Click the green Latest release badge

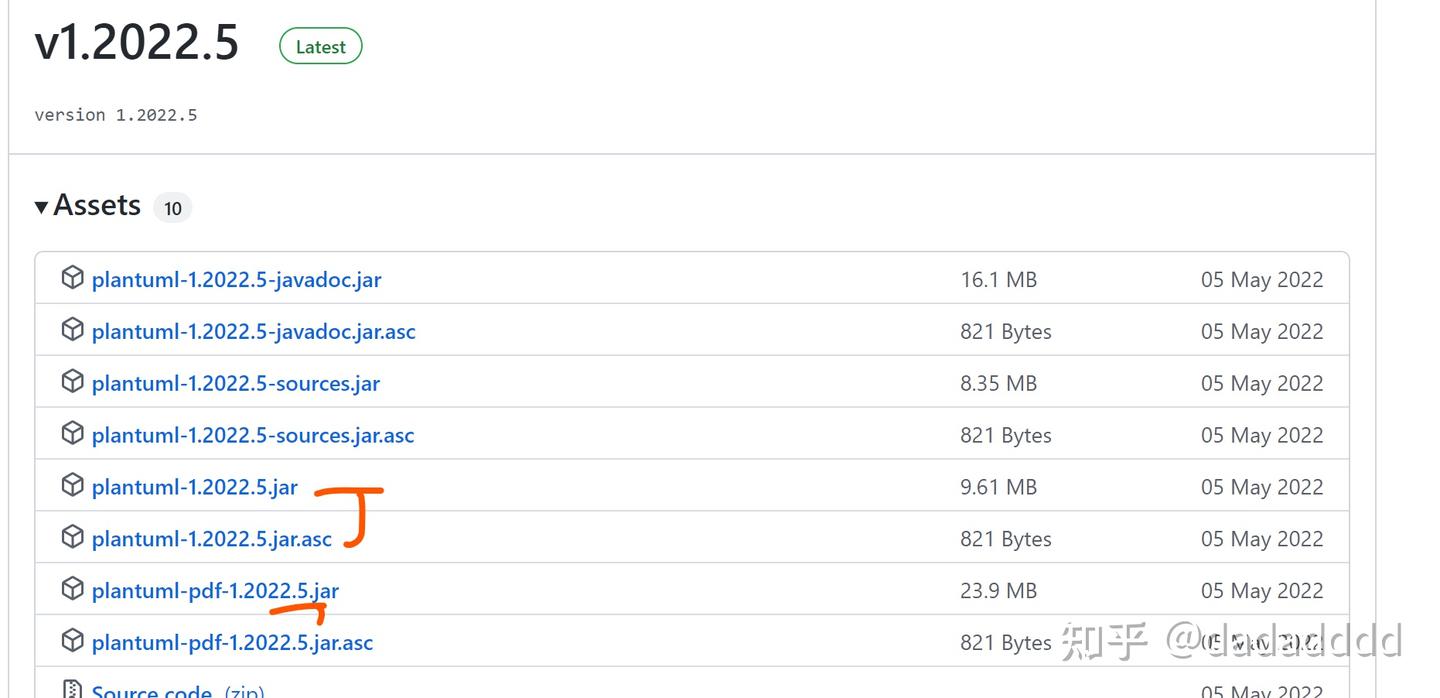pos(320,47)
